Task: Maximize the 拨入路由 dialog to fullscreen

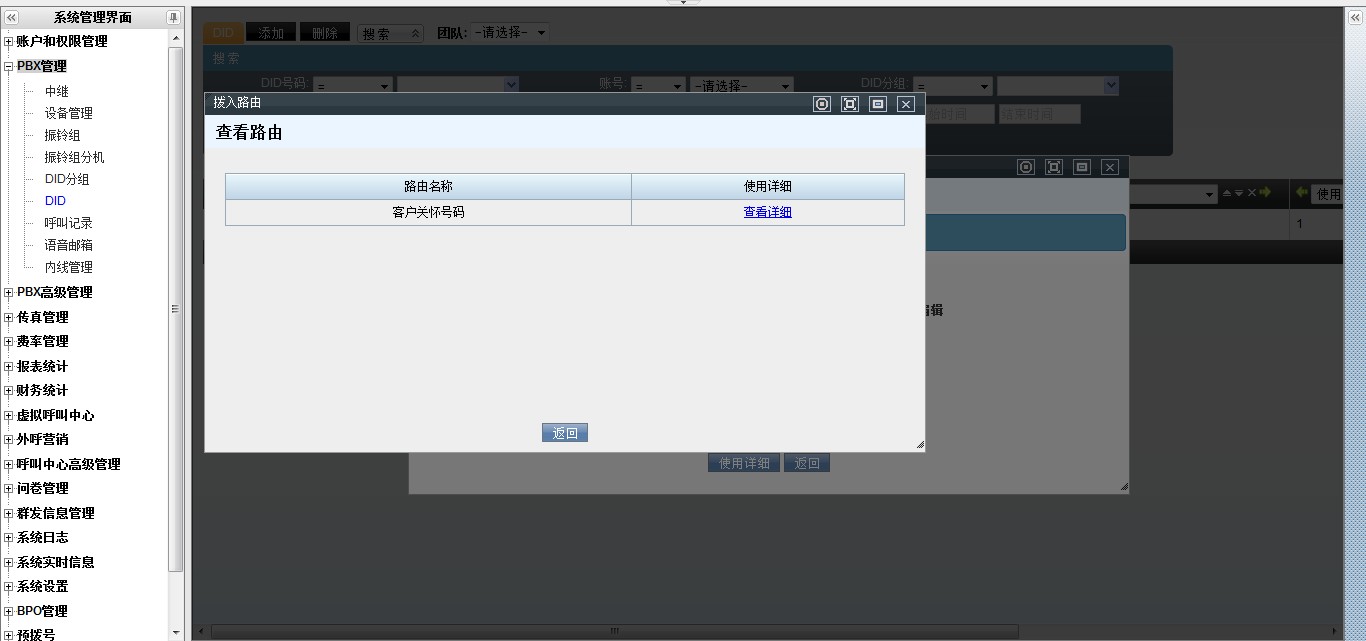Action: pos(850,104)
